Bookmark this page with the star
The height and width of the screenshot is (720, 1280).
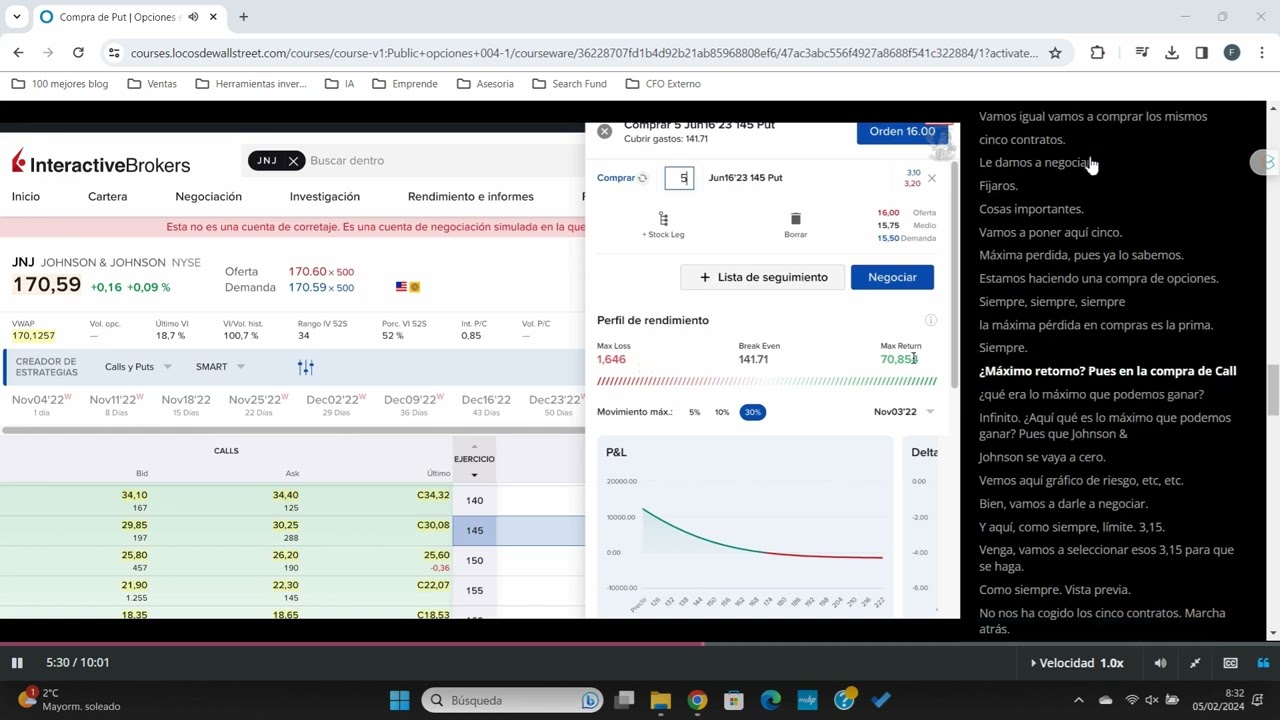tap(1055, 53)
